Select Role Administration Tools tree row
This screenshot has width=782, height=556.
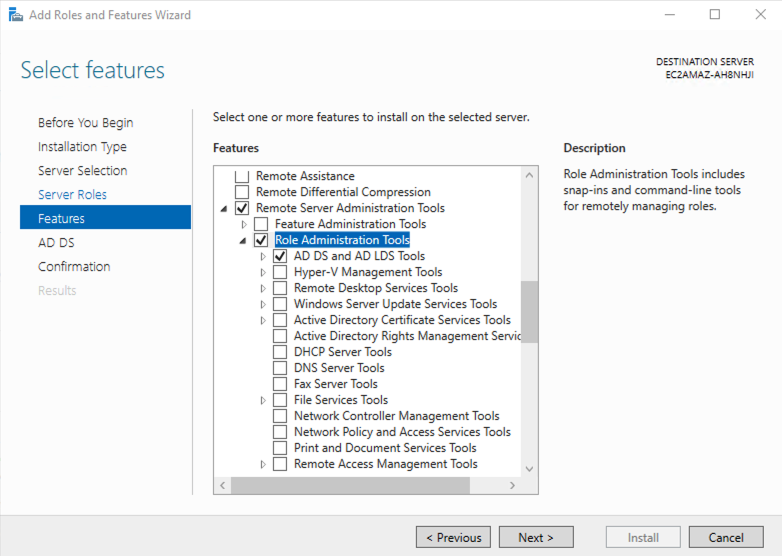342,240
